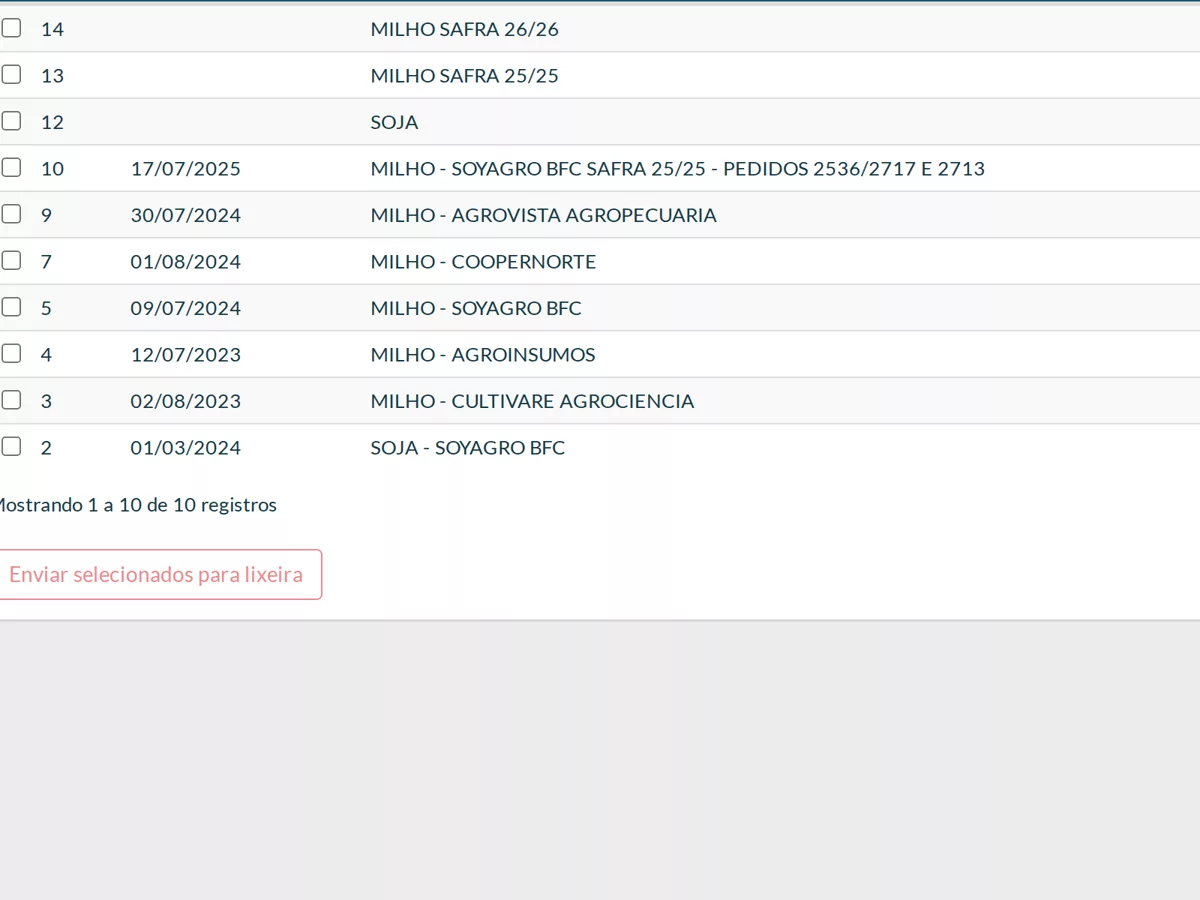Click ID number 4 in the AGROINSUMOS row

(46, 354)
